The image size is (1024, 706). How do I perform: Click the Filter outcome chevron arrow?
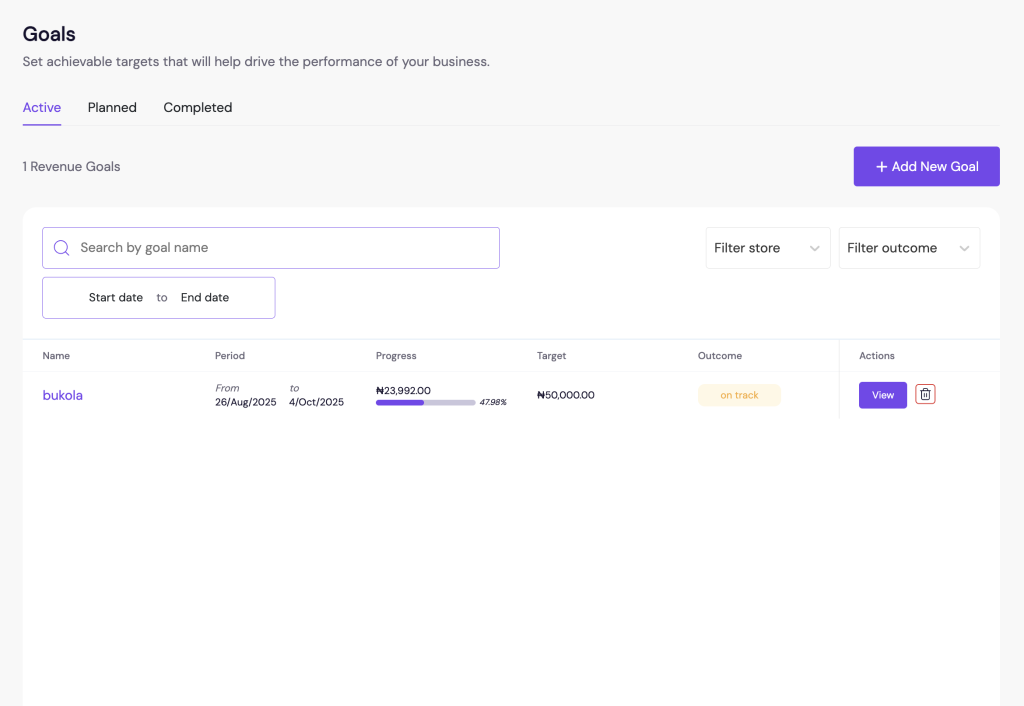click(964, 248)
